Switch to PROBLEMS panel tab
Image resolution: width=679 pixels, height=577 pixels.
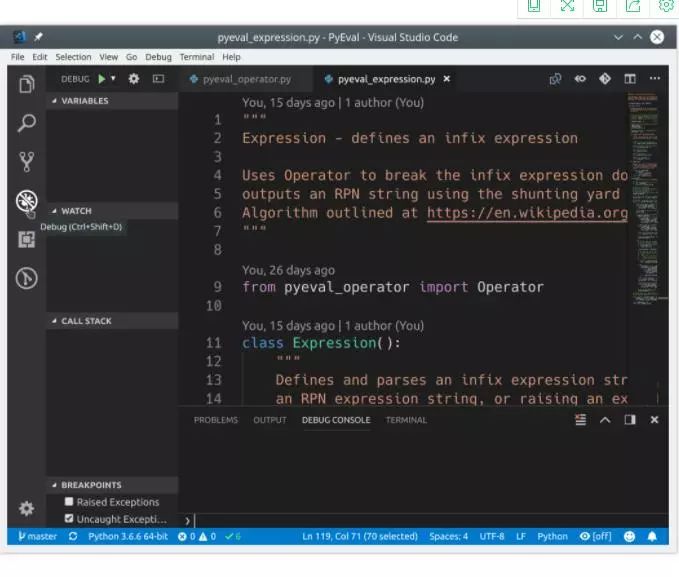click(216, 420)
